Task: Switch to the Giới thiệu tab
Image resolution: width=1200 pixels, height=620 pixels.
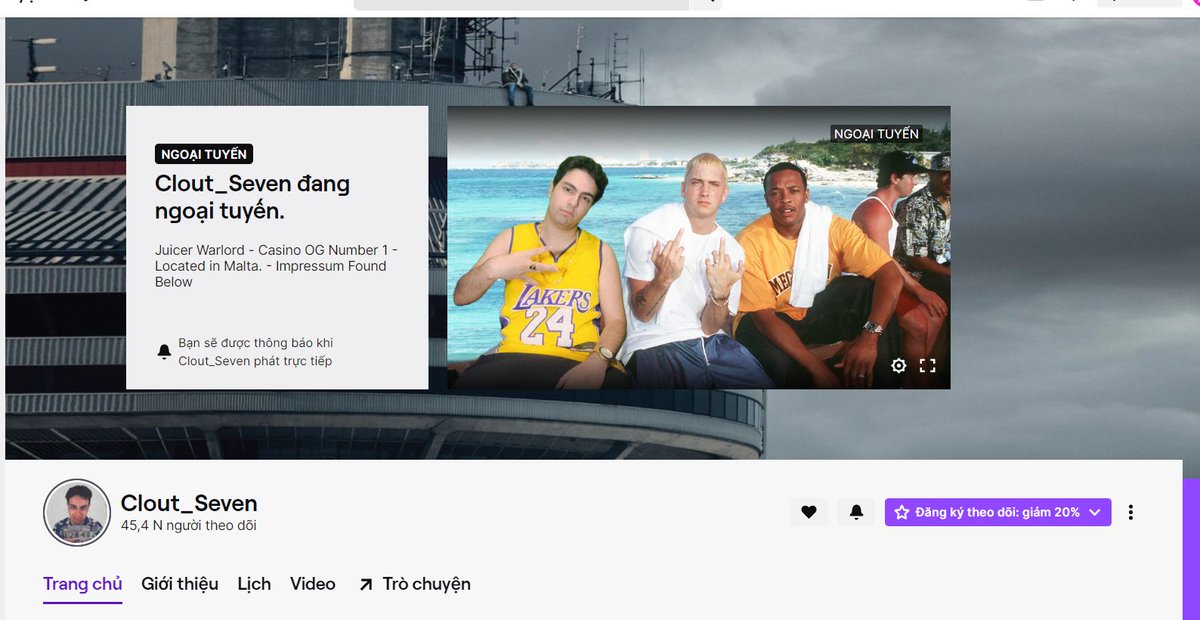Action: pos(180,584)
